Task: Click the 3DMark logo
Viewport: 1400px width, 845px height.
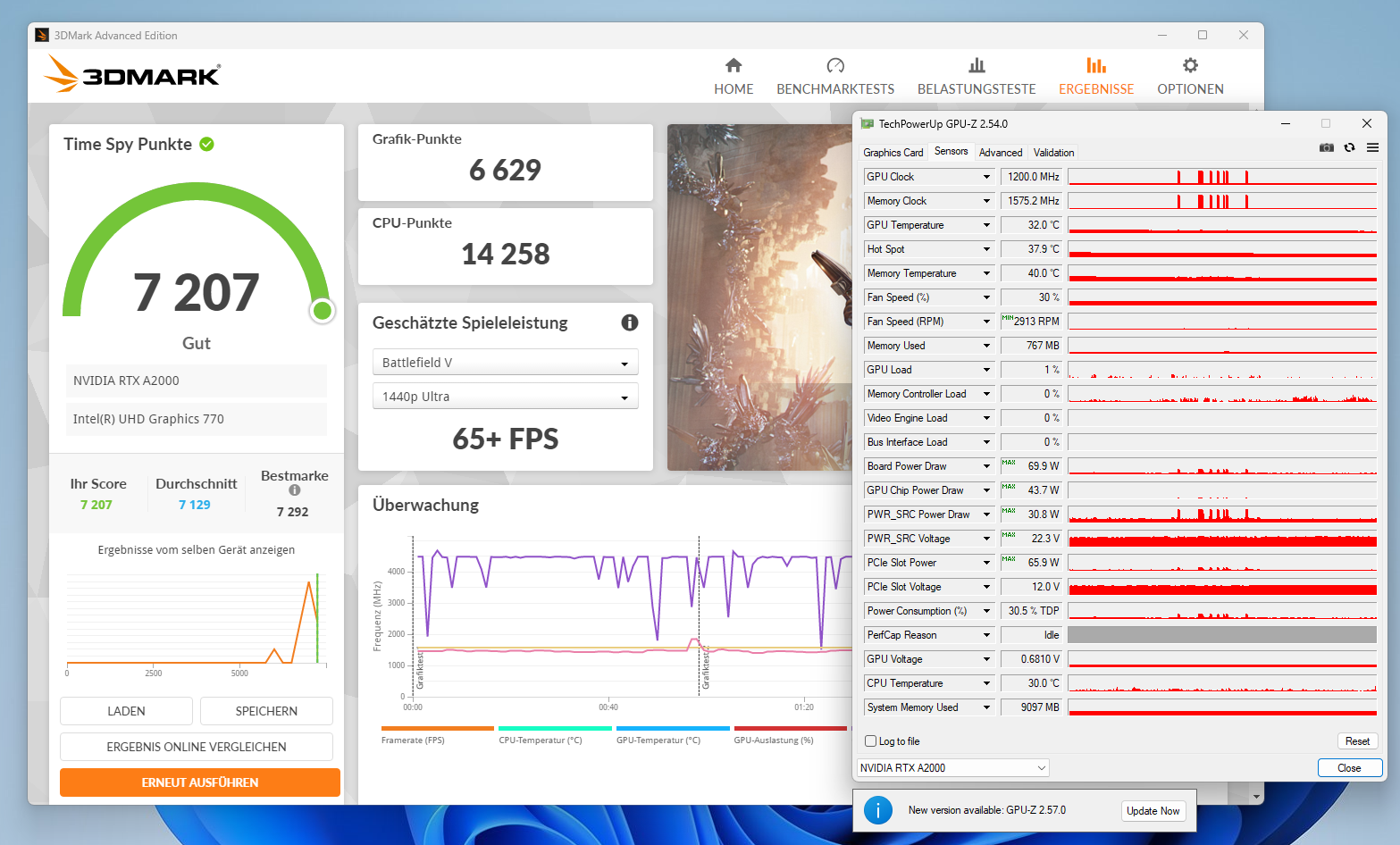Action: pos(132,74)
